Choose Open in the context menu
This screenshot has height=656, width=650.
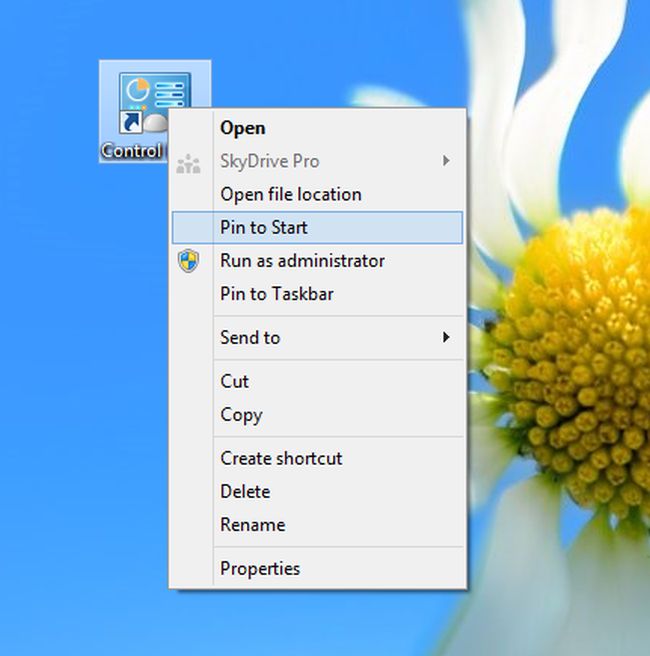[317, 128]
